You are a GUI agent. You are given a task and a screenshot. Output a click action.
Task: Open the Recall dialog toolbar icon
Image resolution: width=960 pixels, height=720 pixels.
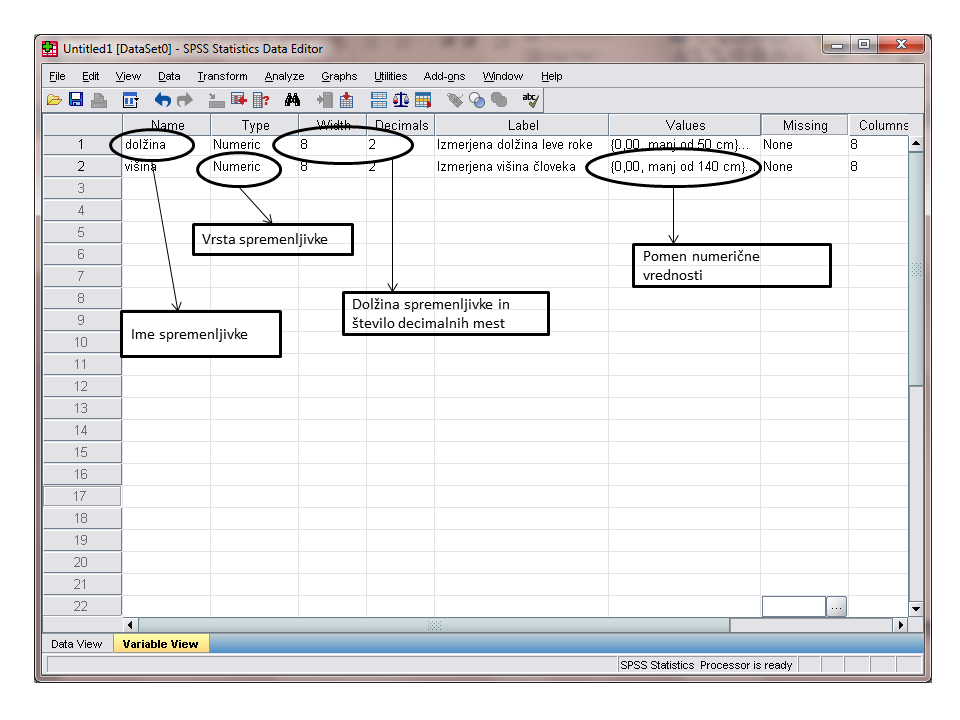(x=130, y=100)
